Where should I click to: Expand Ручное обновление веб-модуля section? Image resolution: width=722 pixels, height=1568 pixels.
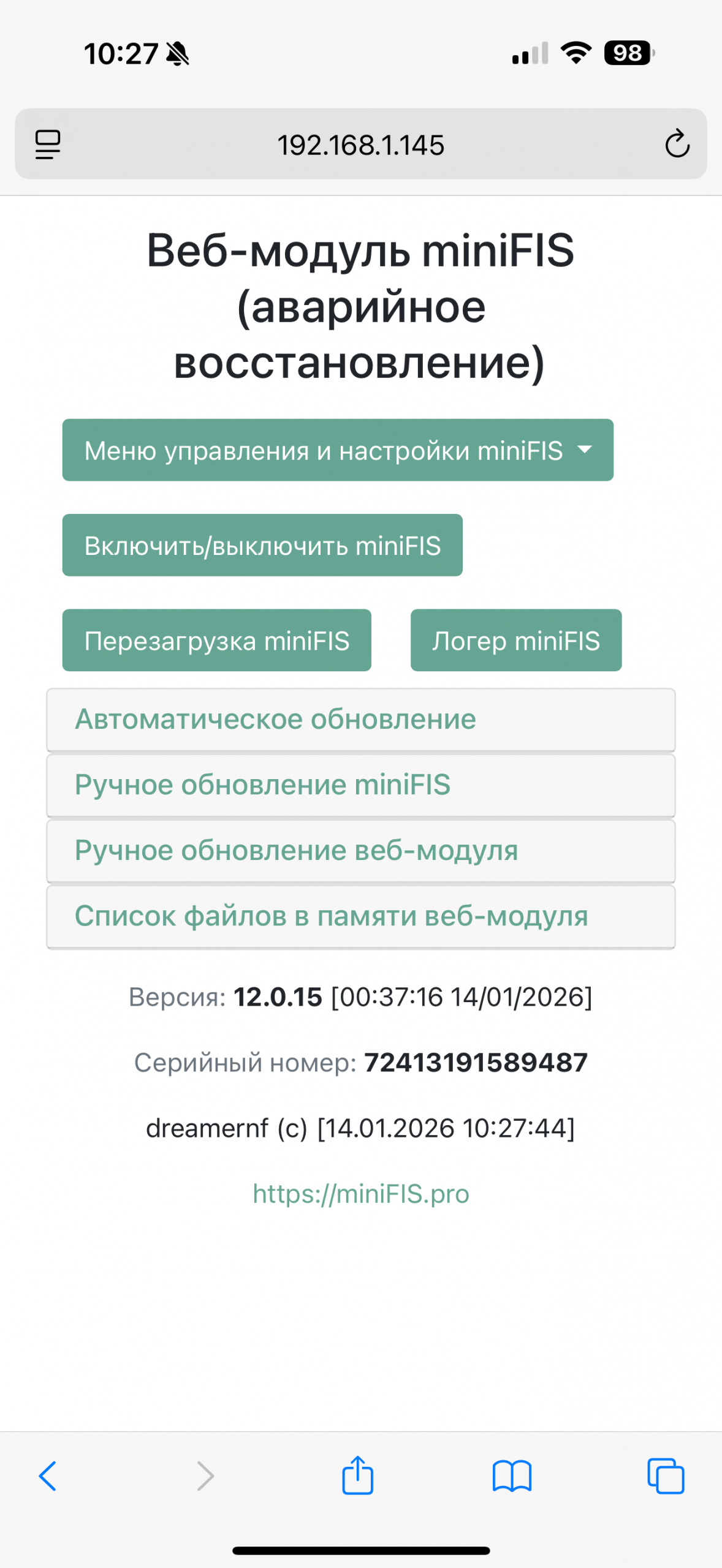pos(361,851)
